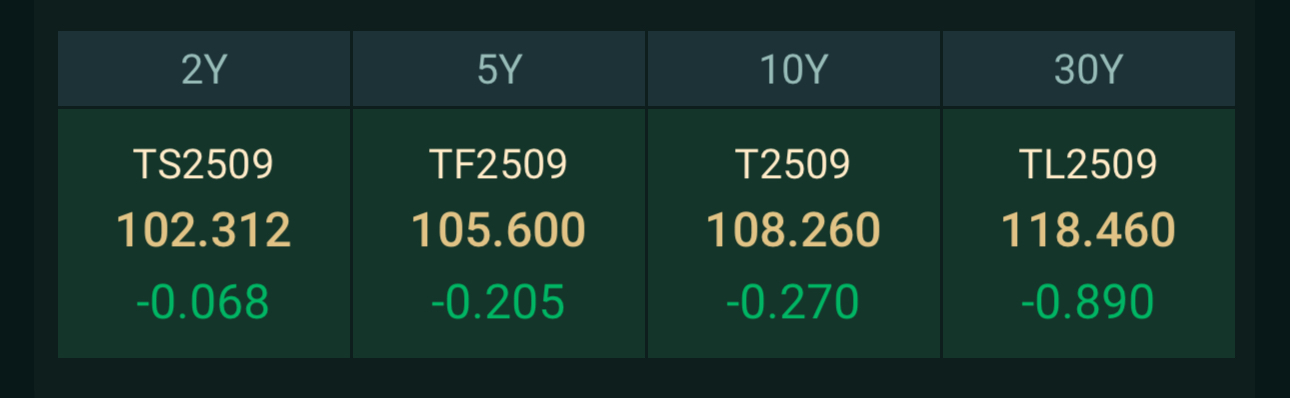Select the -0.890 price change
Image resolution: width=1290 pixels, height=398 pixels.
1088,302
